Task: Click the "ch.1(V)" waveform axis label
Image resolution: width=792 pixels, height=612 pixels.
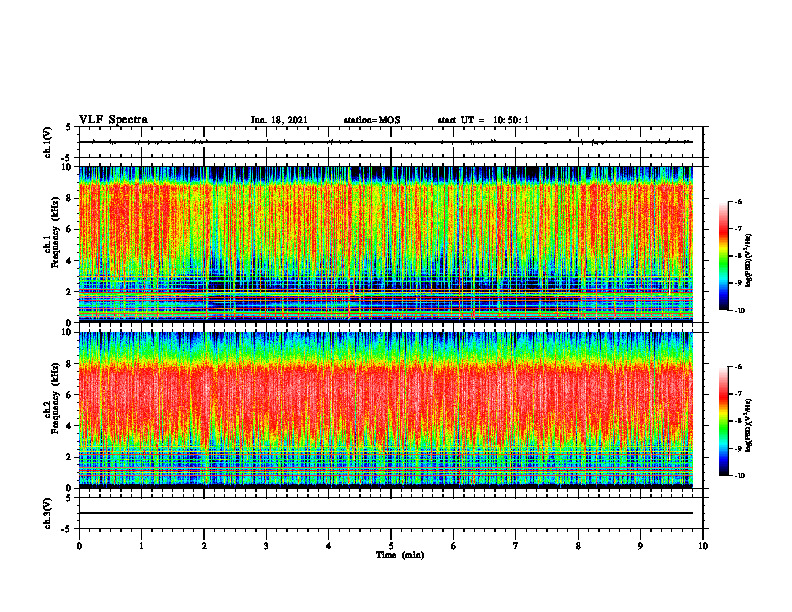Action: 48,142
